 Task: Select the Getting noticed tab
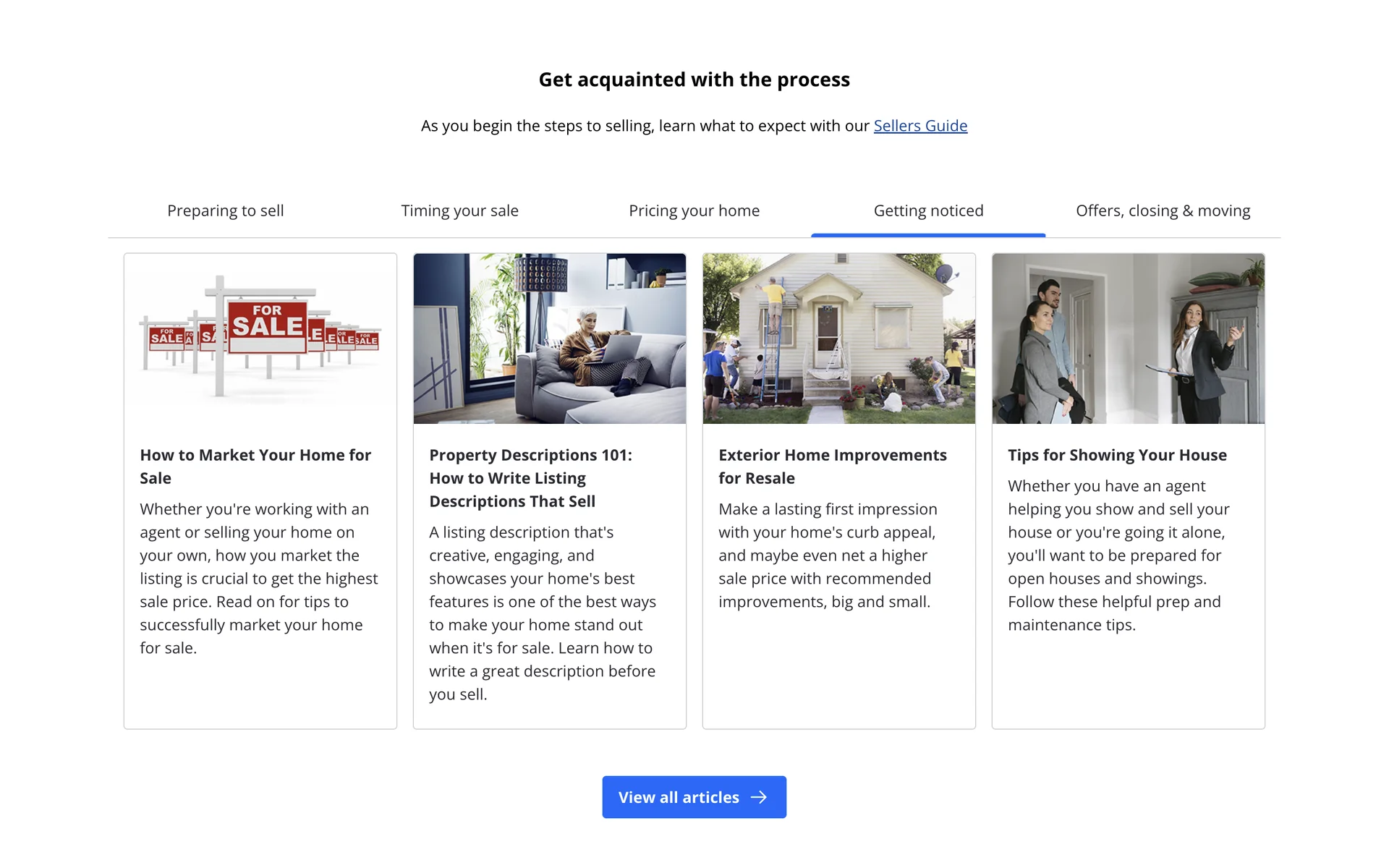tap(929, 210)
